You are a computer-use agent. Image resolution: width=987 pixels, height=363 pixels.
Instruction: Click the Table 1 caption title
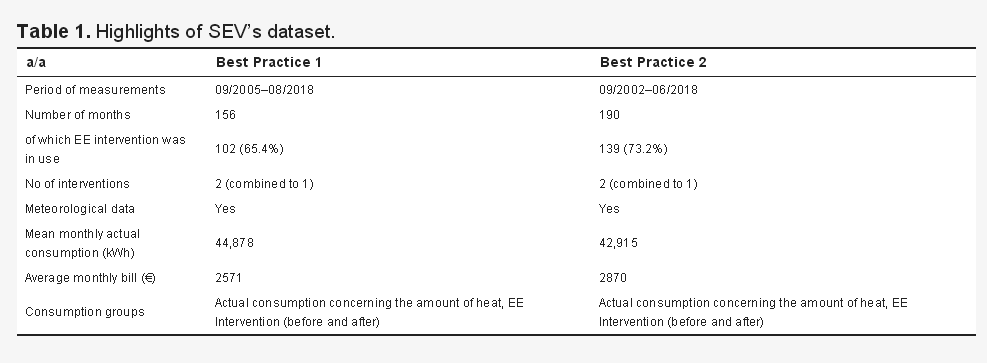(x=176, y=31)
